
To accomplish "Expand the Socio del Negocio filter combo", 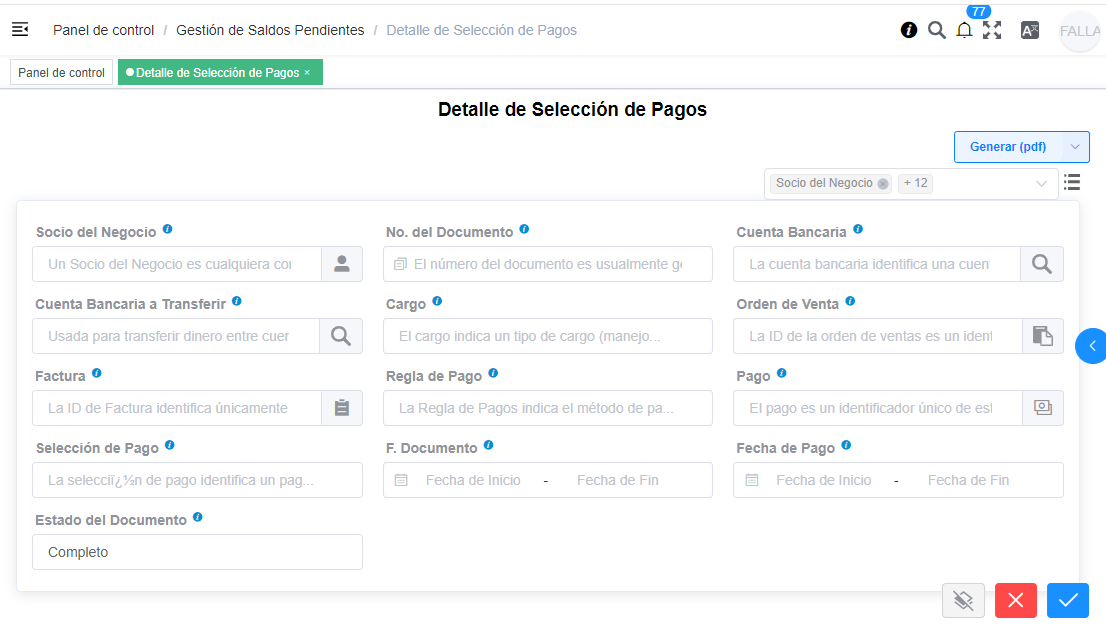I will click(1041, 183).
